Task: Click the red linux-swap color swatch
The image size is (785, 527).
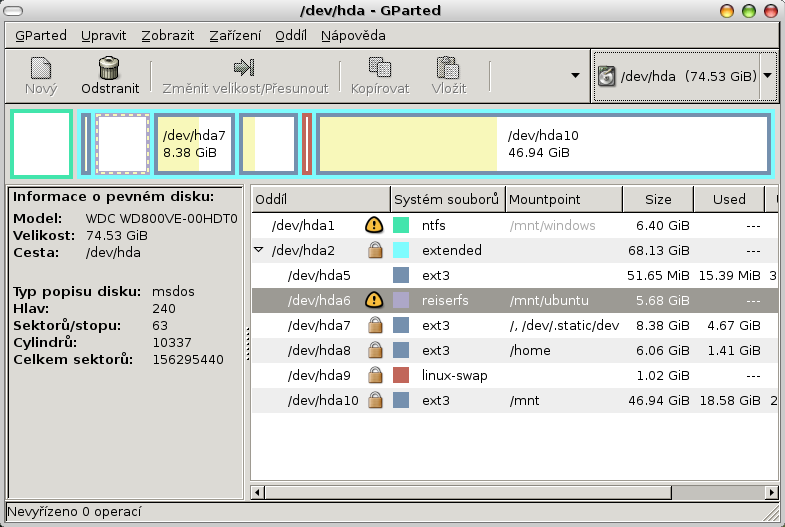Action: coord(401,375)
